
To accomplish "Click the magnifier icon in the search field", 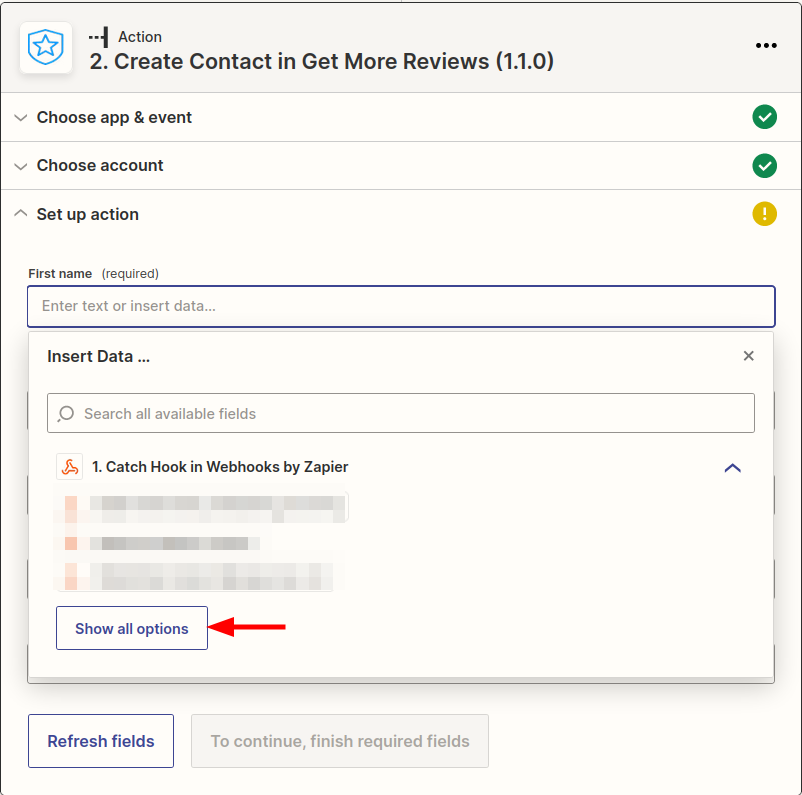I will tap(66, 413).
